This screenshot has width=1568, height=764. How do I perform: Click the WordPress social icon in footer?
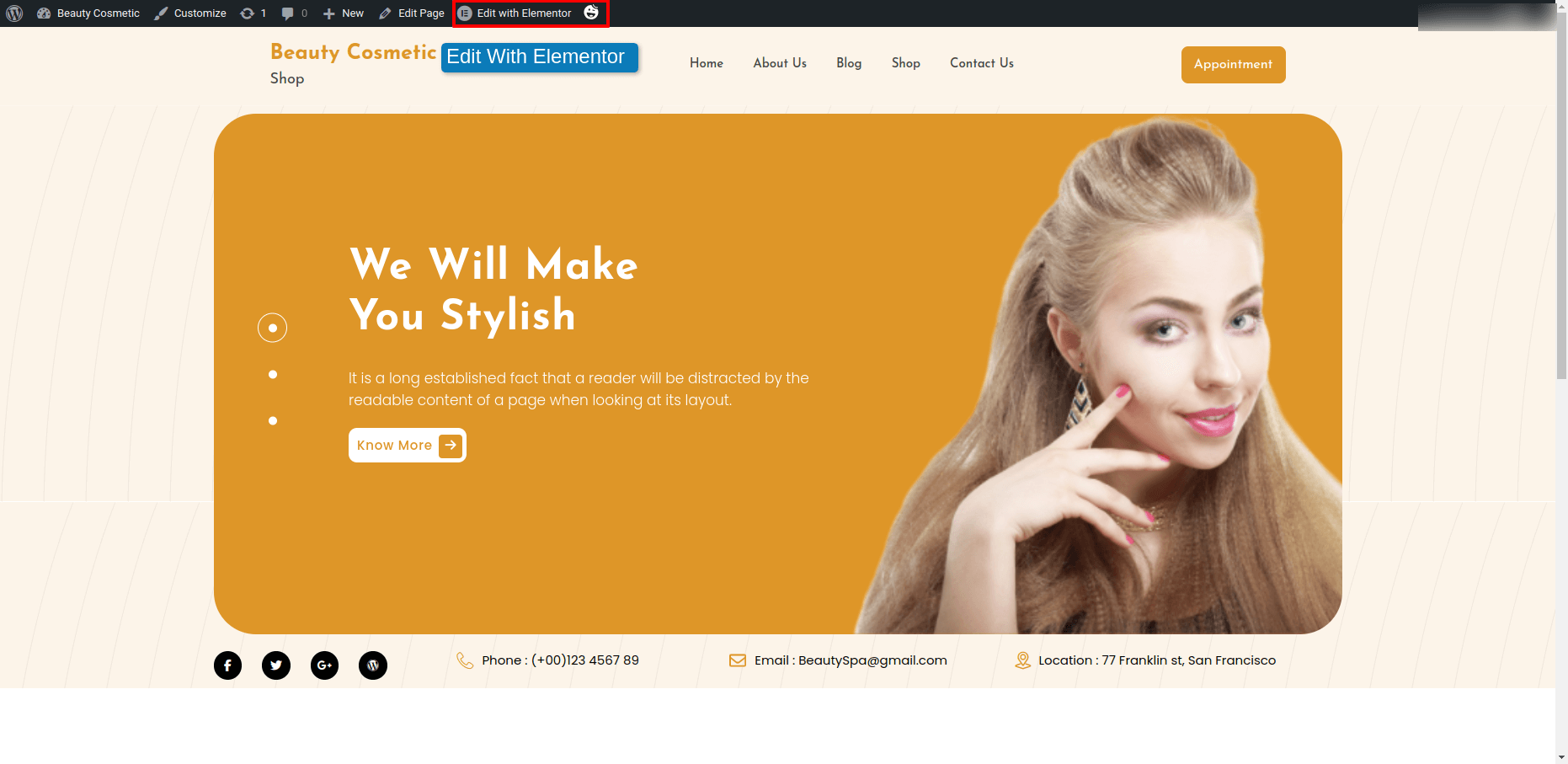tap(373, 665)
